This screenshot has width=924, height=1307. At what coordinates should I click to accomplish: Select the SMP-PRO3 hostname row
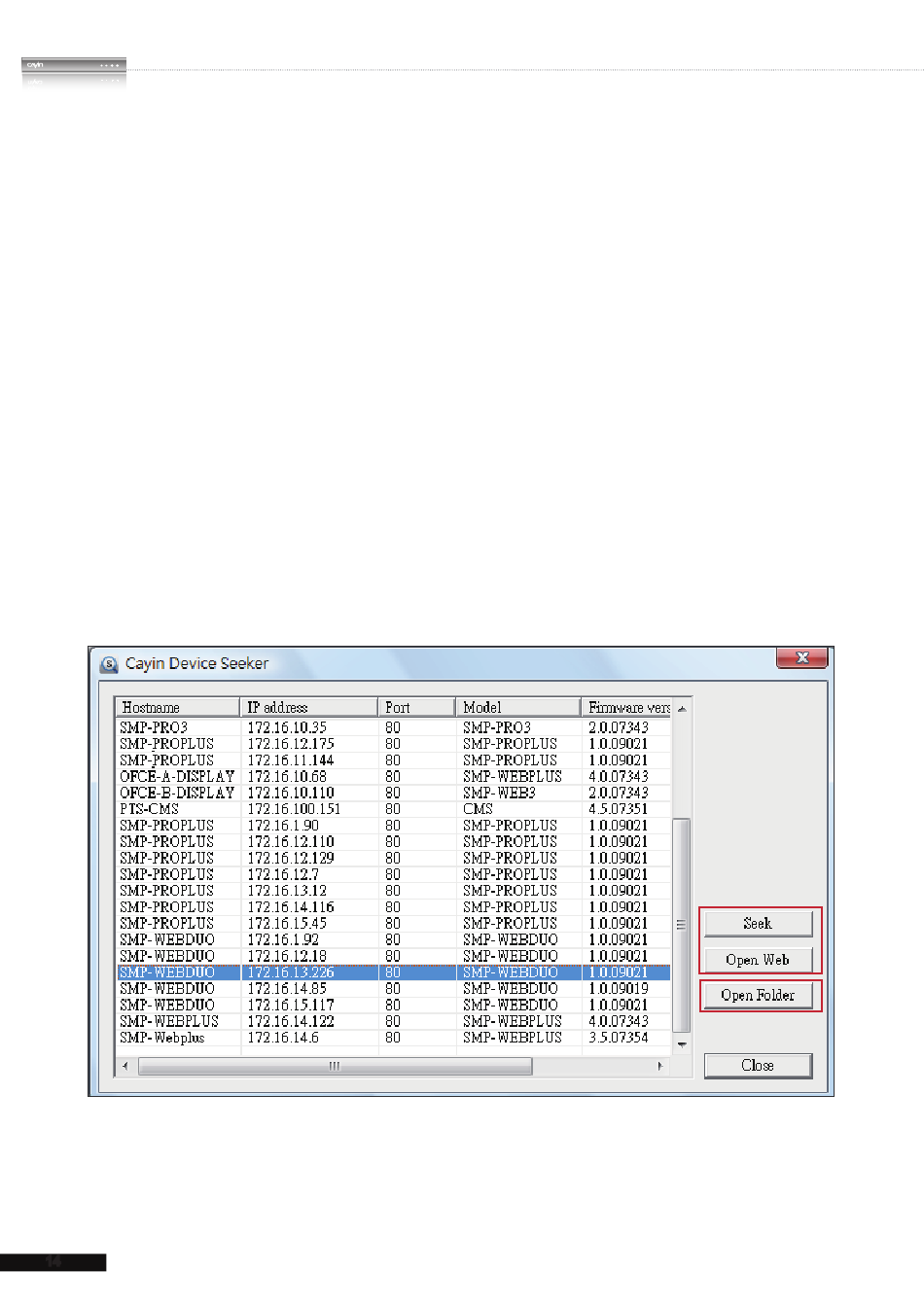point(393,727)
